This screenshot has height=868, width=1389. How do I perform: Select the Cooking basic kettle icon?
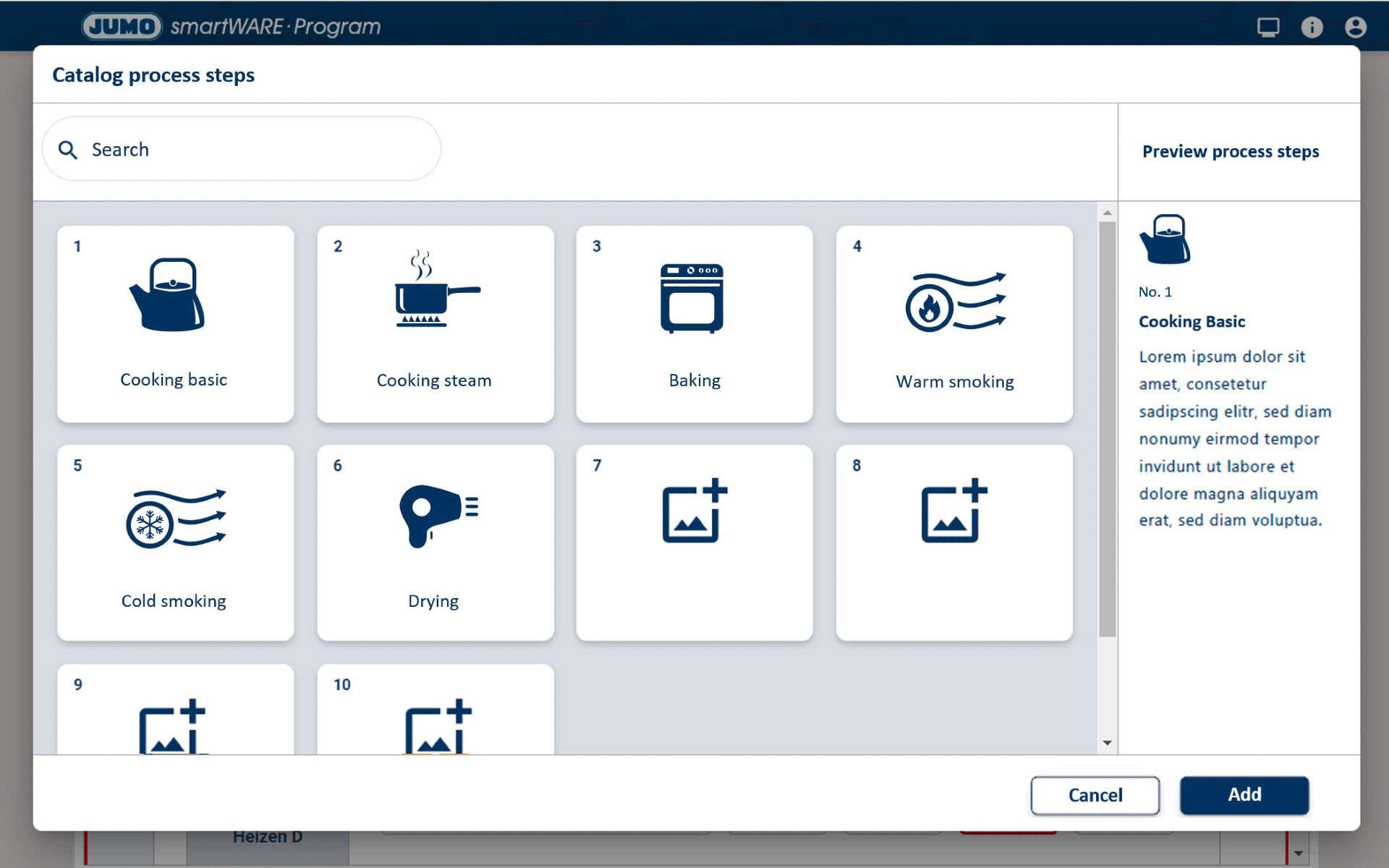coord(169,295)
